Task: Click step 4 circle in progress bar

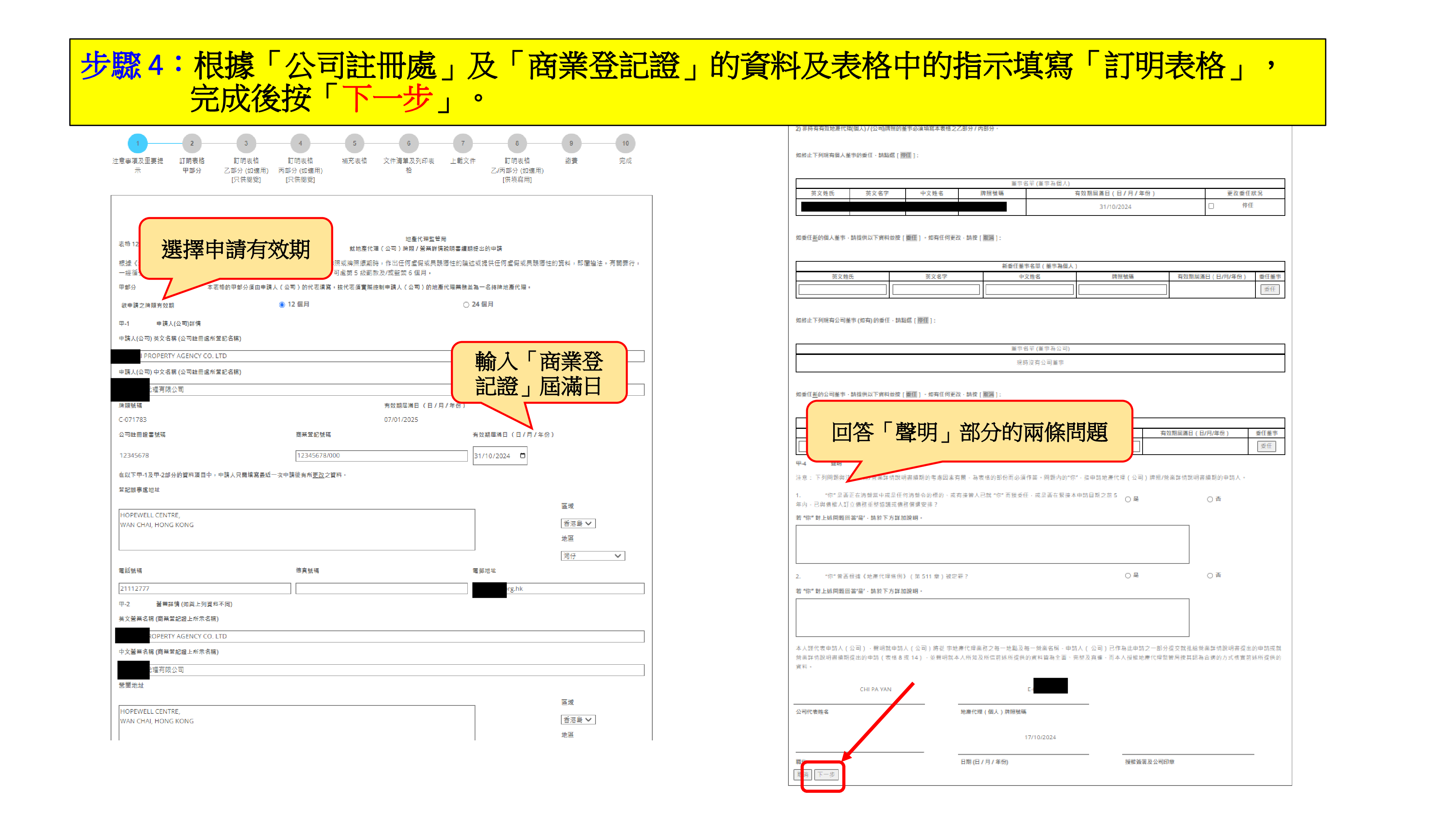Action: (300, 143)
